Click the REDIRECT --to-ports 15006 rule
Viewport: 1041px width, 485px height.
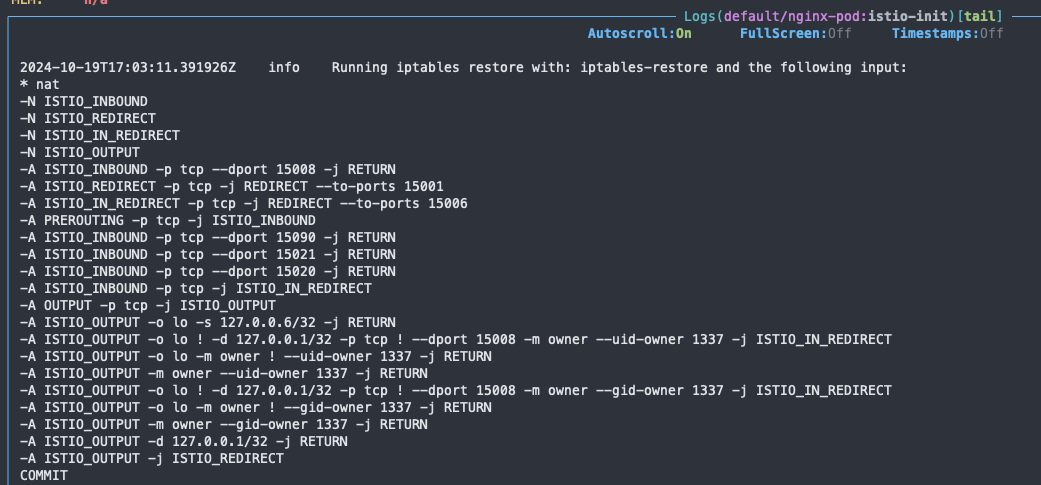(x=244, y=203)
